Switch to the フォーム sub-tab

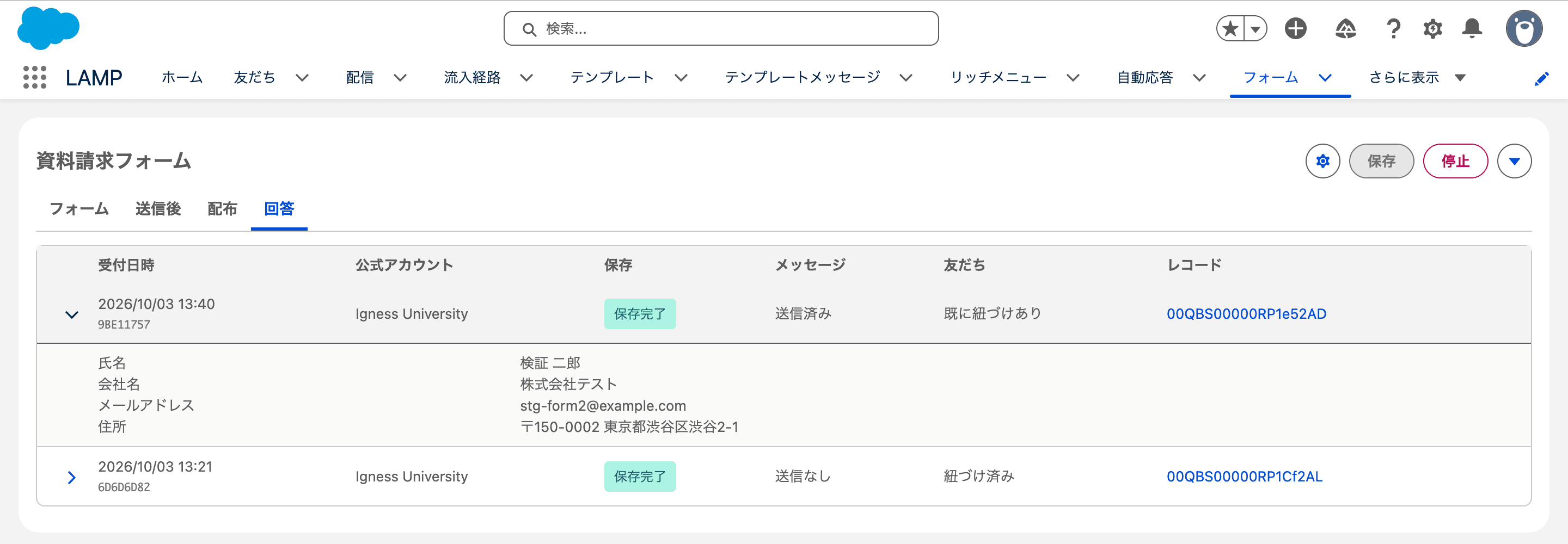pyautogui.click(x=79, y=209)
